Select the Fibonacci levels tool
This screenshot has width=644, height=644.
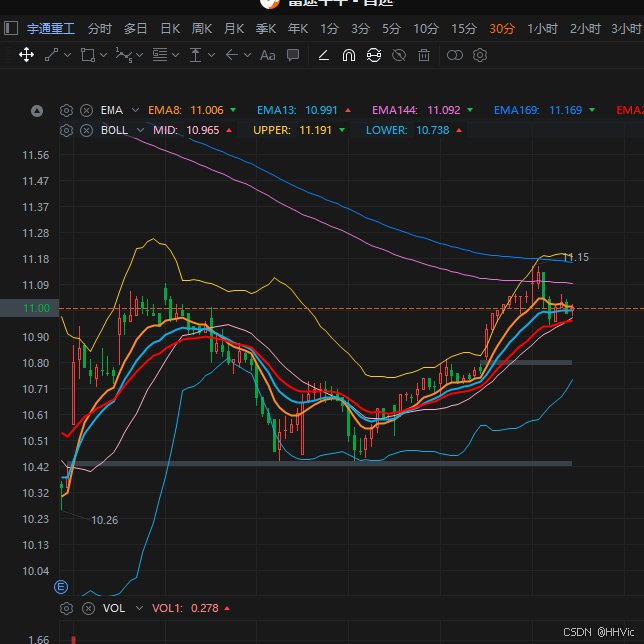click(160, 55)
